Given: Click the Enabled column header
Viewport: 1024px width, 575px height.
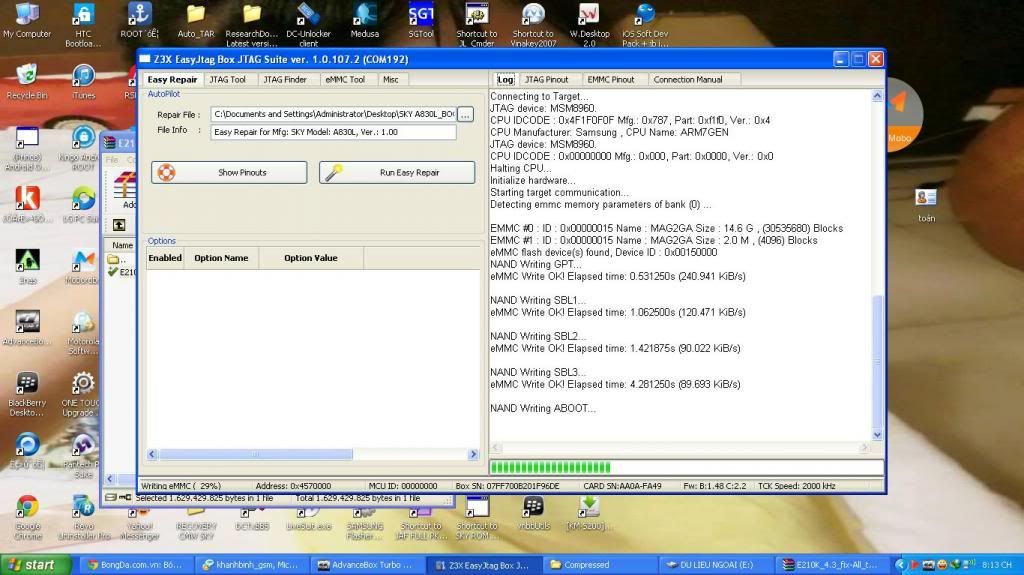Looking at the screenshot, I should click(165, 258).
